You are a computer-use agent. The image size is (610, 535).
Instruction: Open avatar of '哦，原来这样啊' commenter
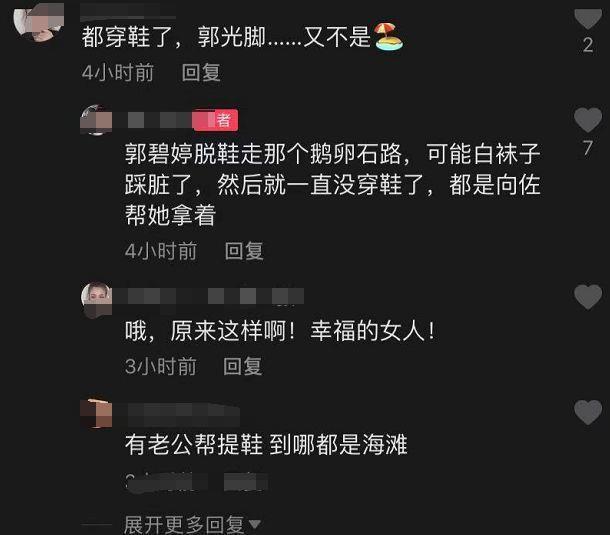click(96, 299)
